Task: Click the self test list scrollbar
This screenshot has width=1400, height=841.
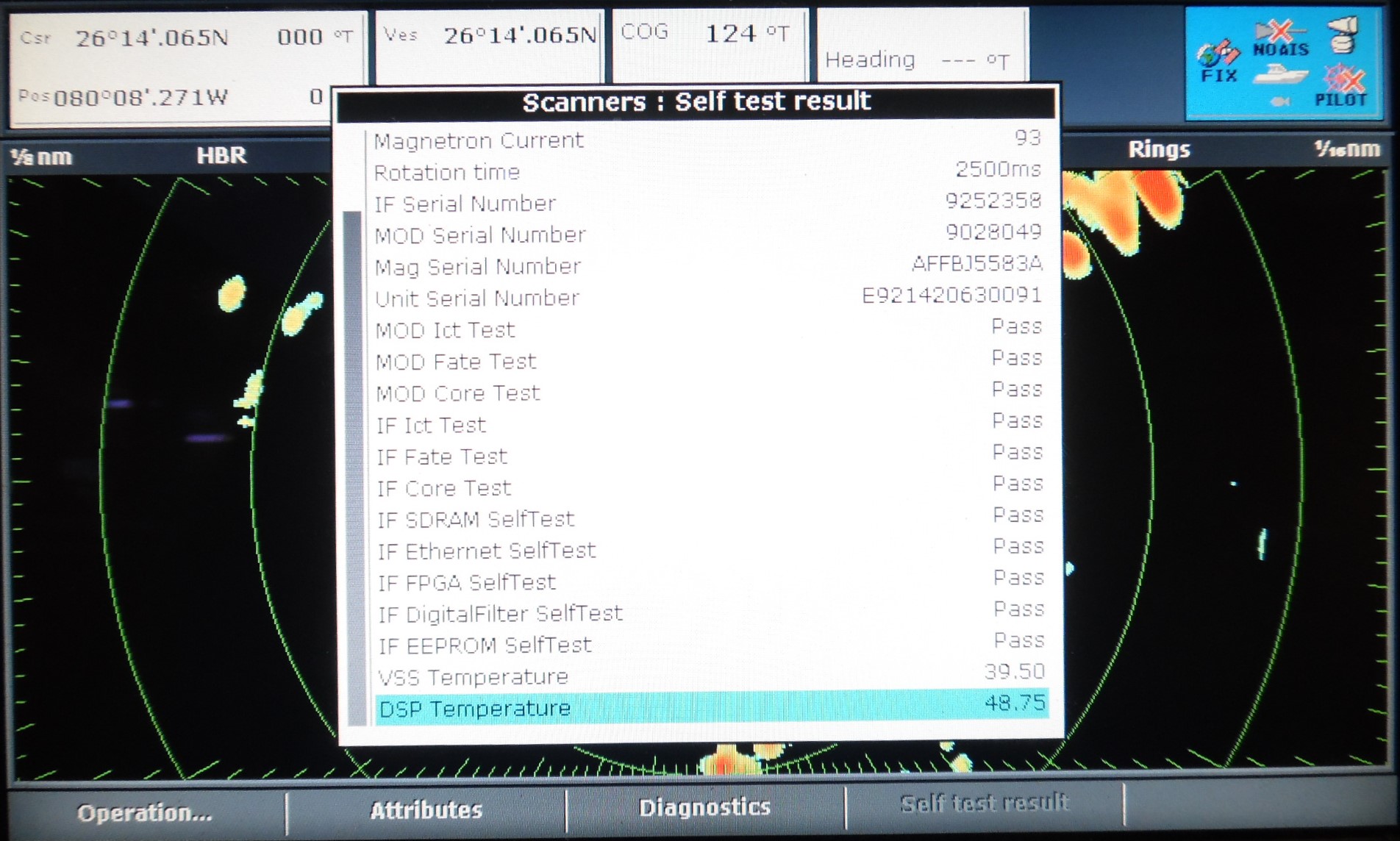Action: click(354, 441)
